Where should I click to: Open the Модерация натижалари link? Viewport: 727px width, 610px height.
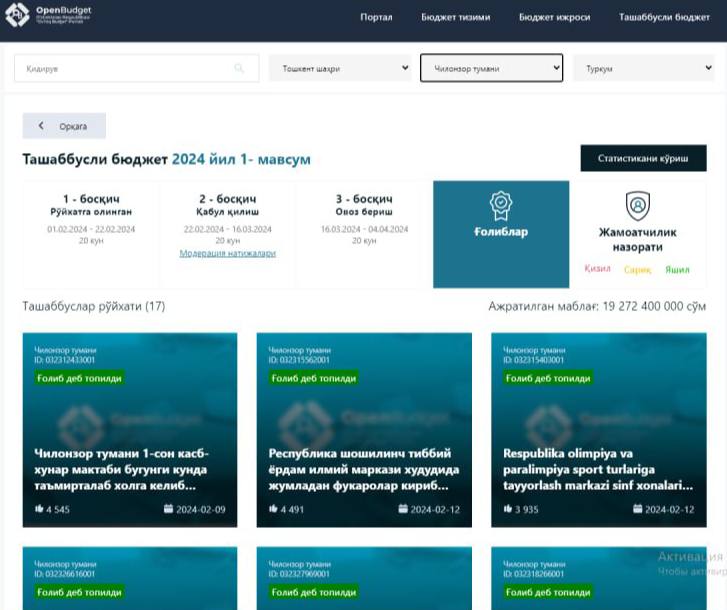(227, 254)
